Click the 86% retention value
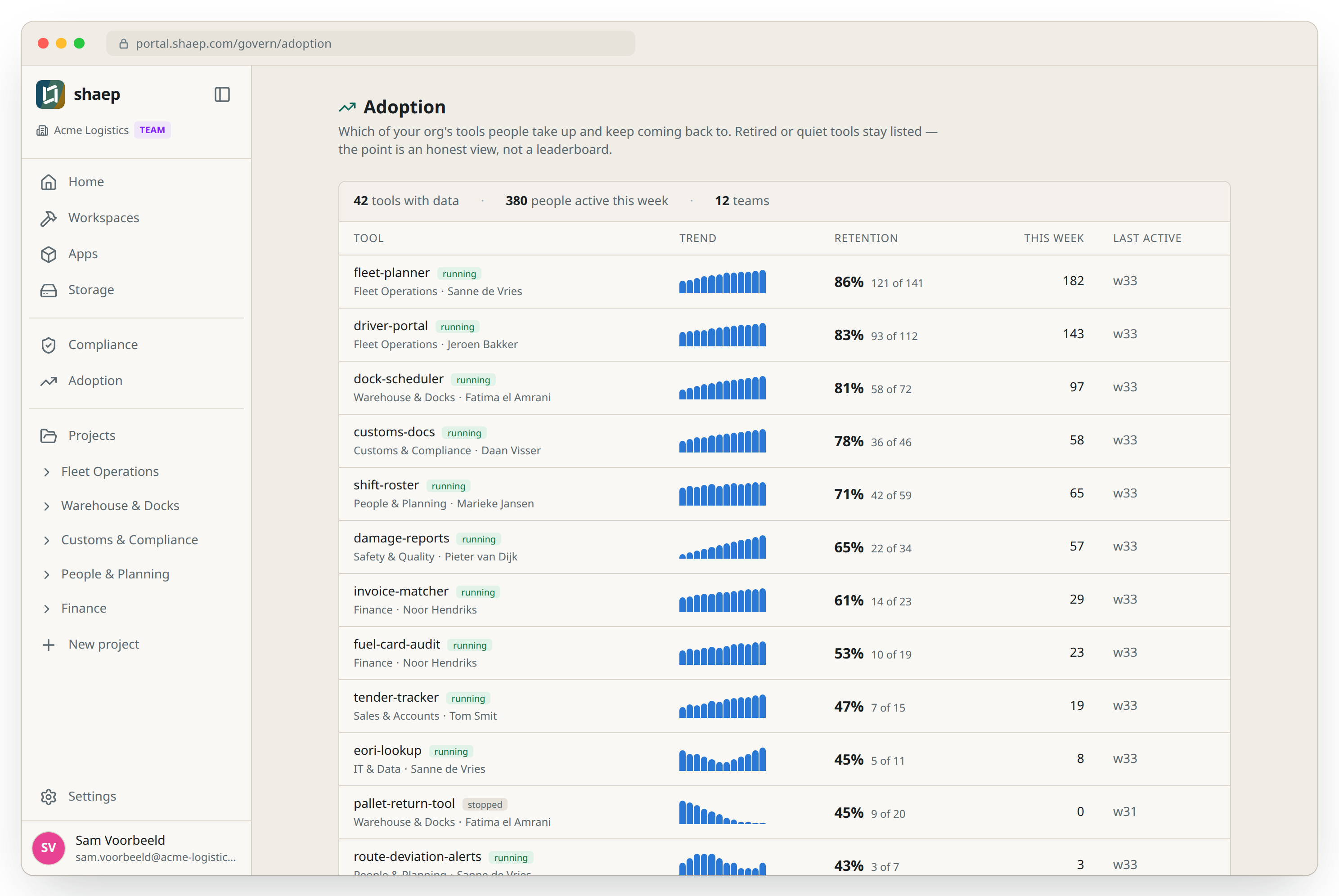Image resolution: width=1339 pixels, height=896 pixels. click(849, 282)
